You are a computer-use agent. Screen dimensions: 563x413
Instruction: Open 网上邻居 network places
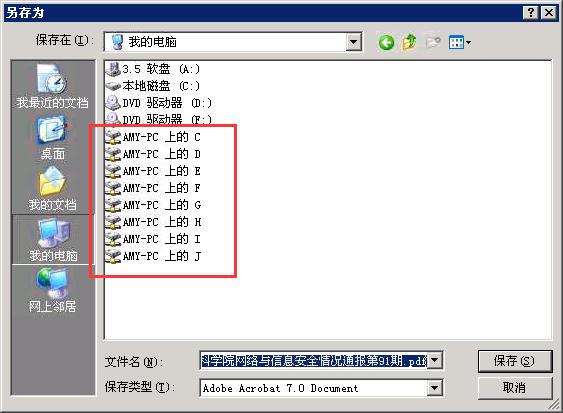52,291
